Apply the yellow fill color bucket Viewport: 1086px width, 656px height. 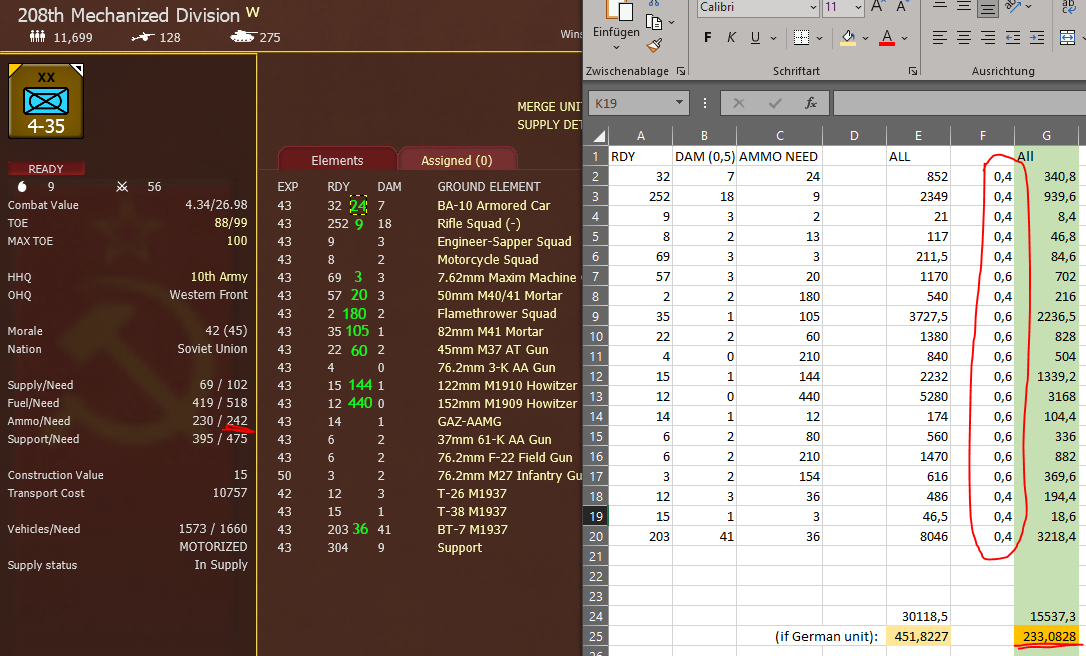pyautogui.click(x=848, y=37)
